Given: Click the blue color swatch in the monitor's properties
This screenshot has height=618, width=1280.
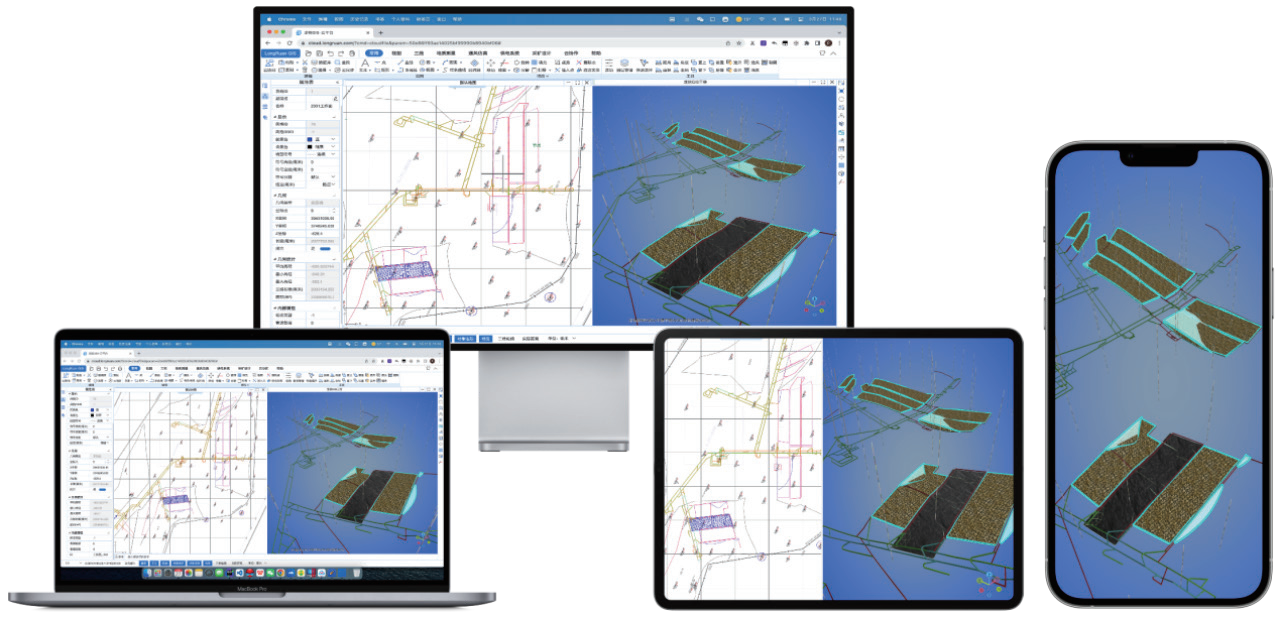Looking at the screenshot, I should pyautogui.click(x=311, y=140).
